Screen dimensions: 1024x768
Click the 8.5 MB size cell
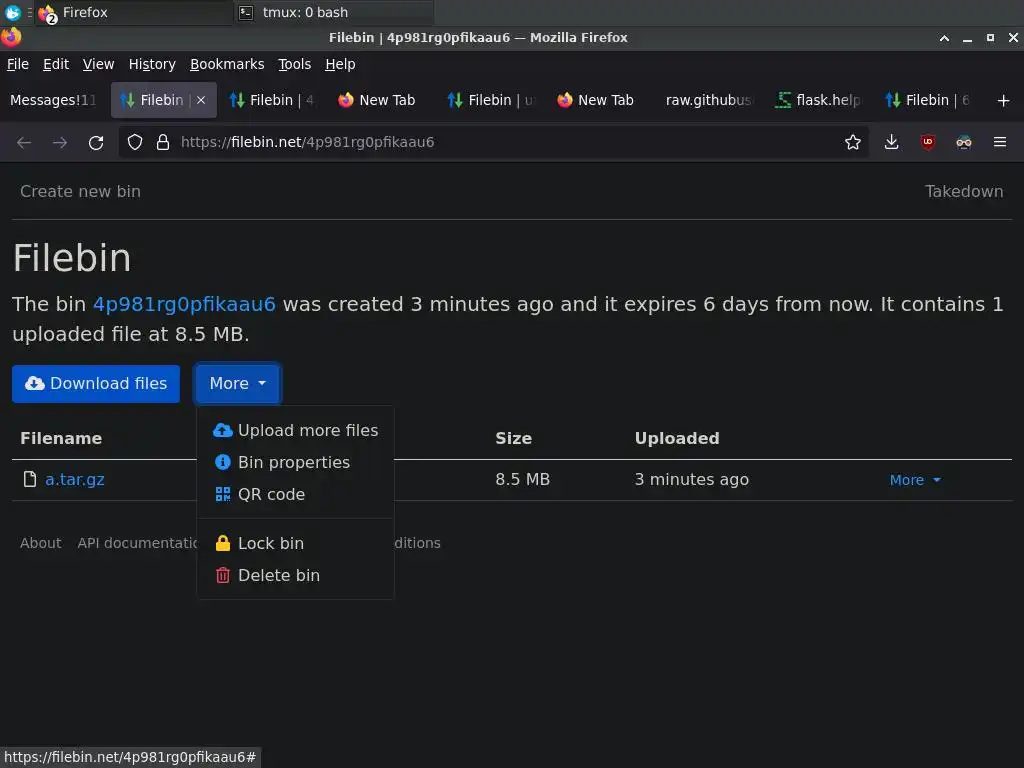(522, 479)
